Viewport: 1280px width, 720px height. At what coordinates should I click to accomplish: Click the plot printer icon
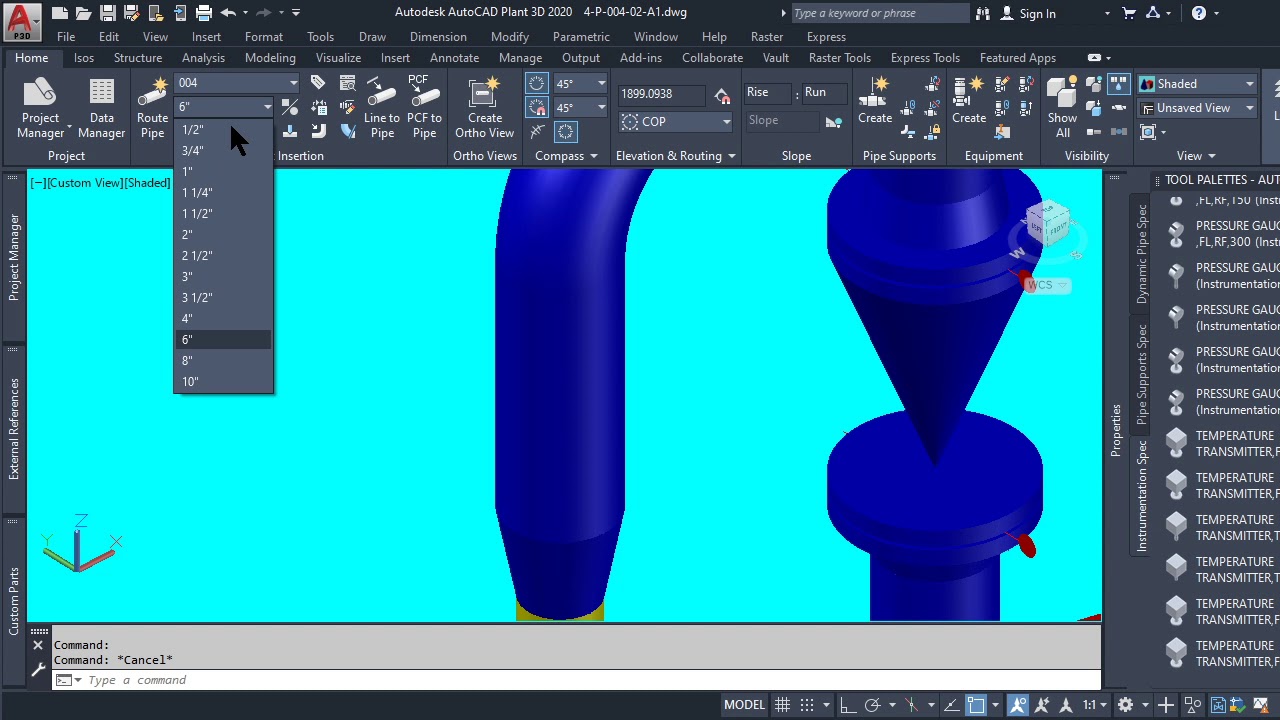204,13
